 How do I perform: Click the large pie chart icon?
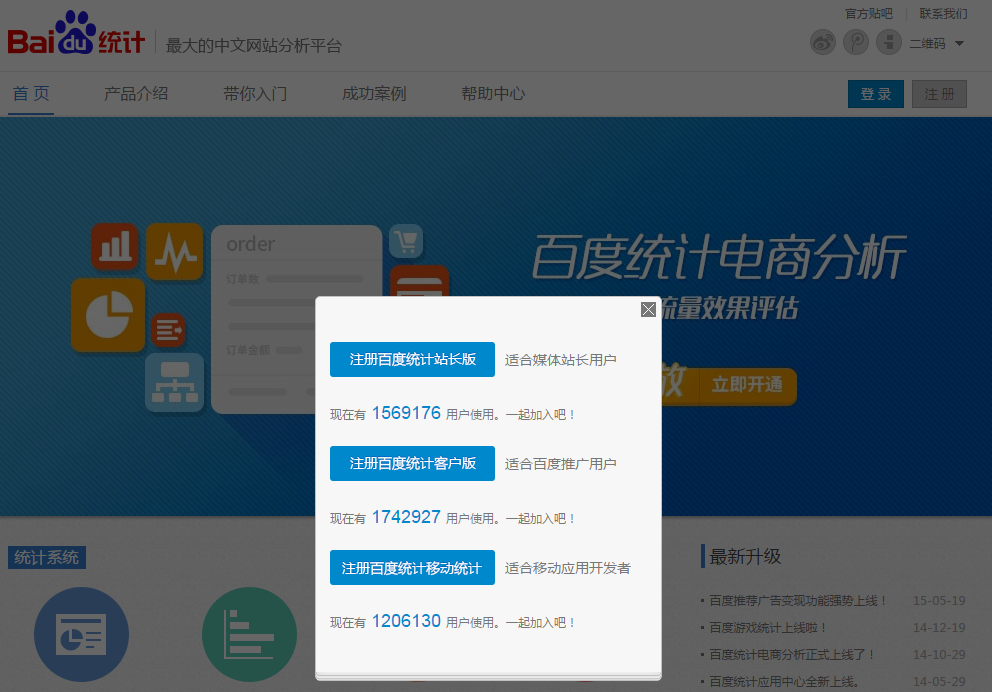click(x=108, y=315)
